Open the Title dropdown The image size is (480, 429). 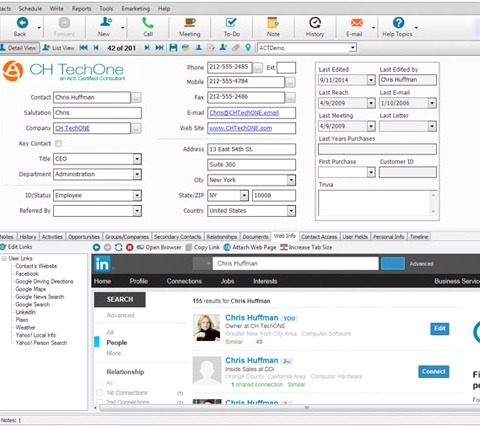137,159
